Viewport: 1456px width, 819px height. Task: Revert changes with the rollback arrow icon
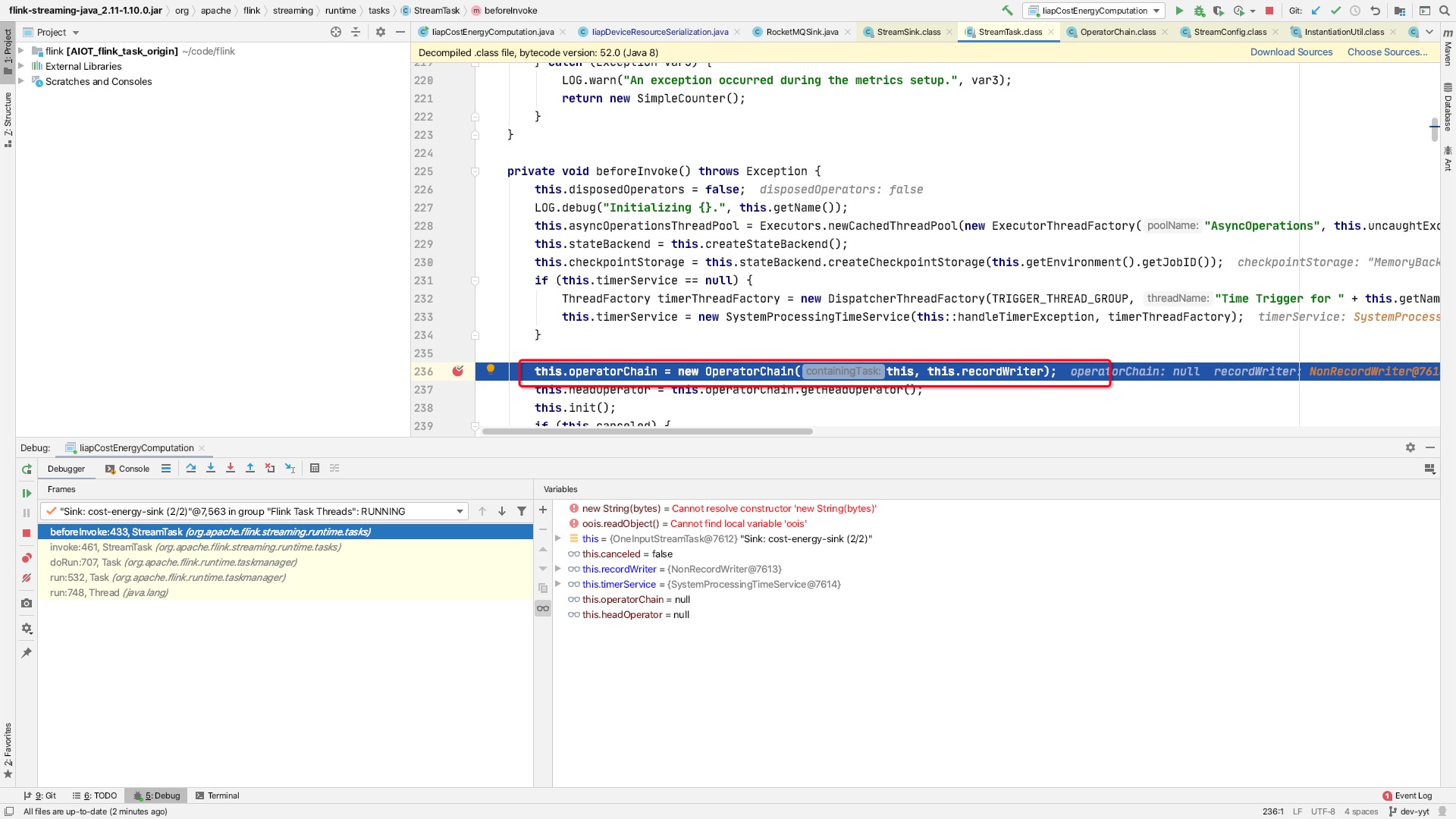(1375, 11)
